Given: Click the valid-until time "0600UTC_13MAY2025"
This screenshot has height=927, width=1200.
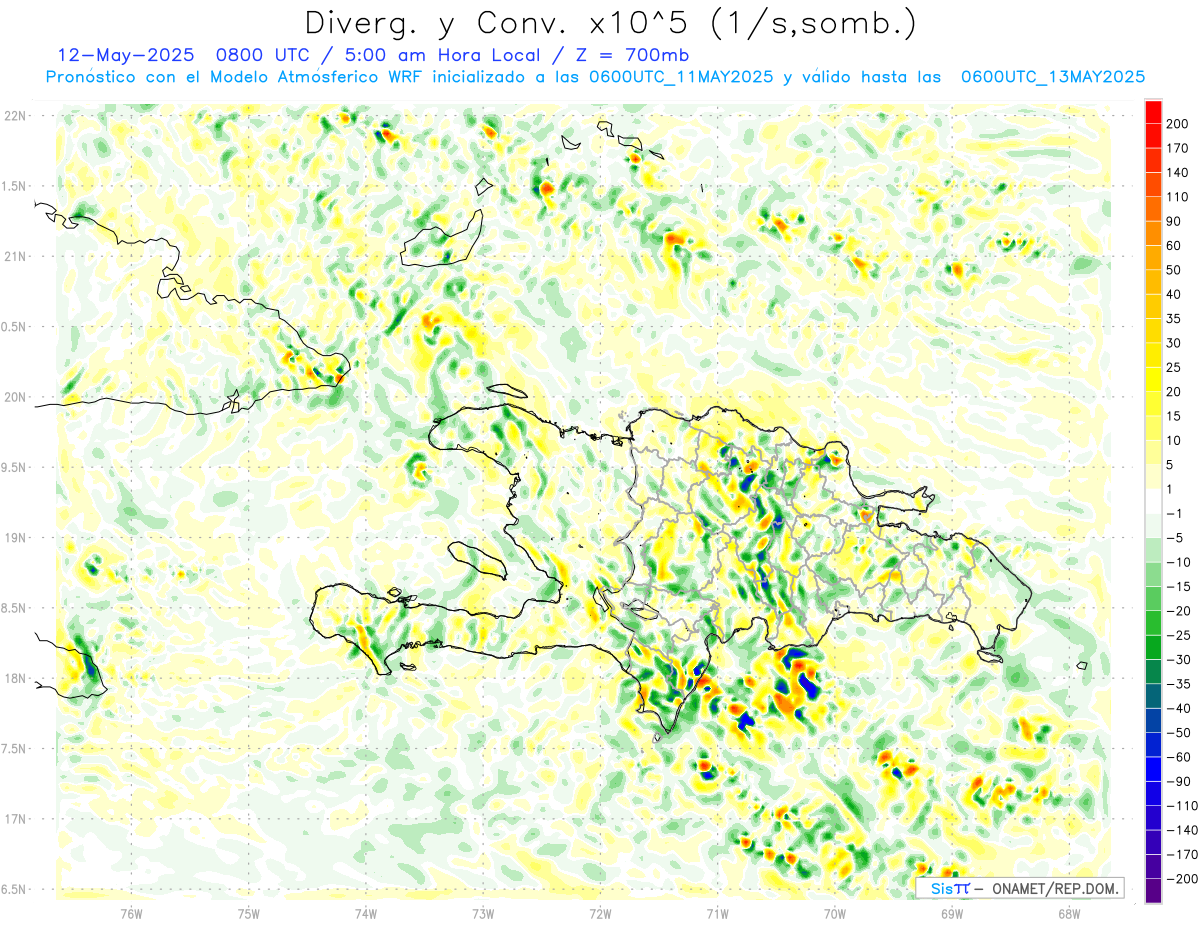Looking at the screenshot, I should 1053,77.
